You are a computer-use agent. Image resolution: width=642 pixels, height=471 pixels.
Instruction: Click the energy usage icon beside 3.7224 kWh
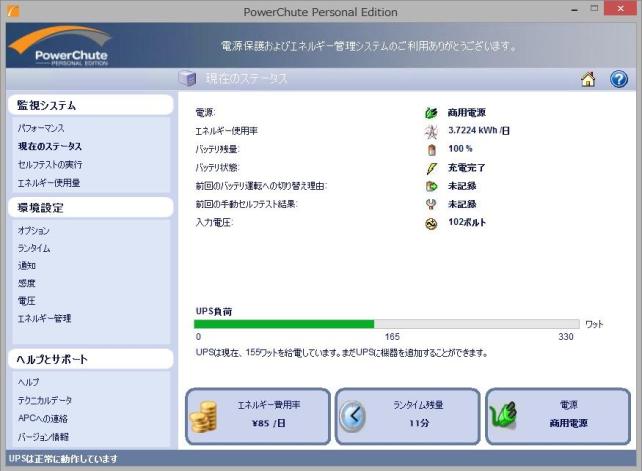pos(431,131)
